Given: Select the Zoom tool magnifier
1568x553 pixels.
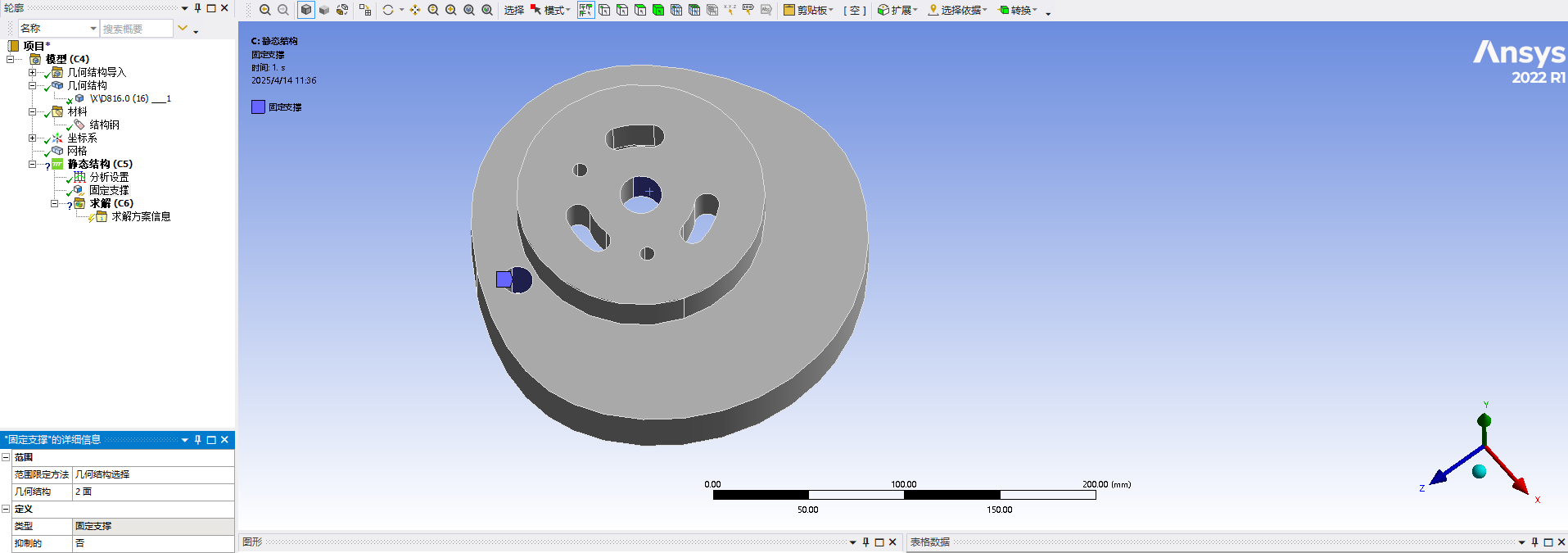Looking at the screenshot, I should pos(433,10).
